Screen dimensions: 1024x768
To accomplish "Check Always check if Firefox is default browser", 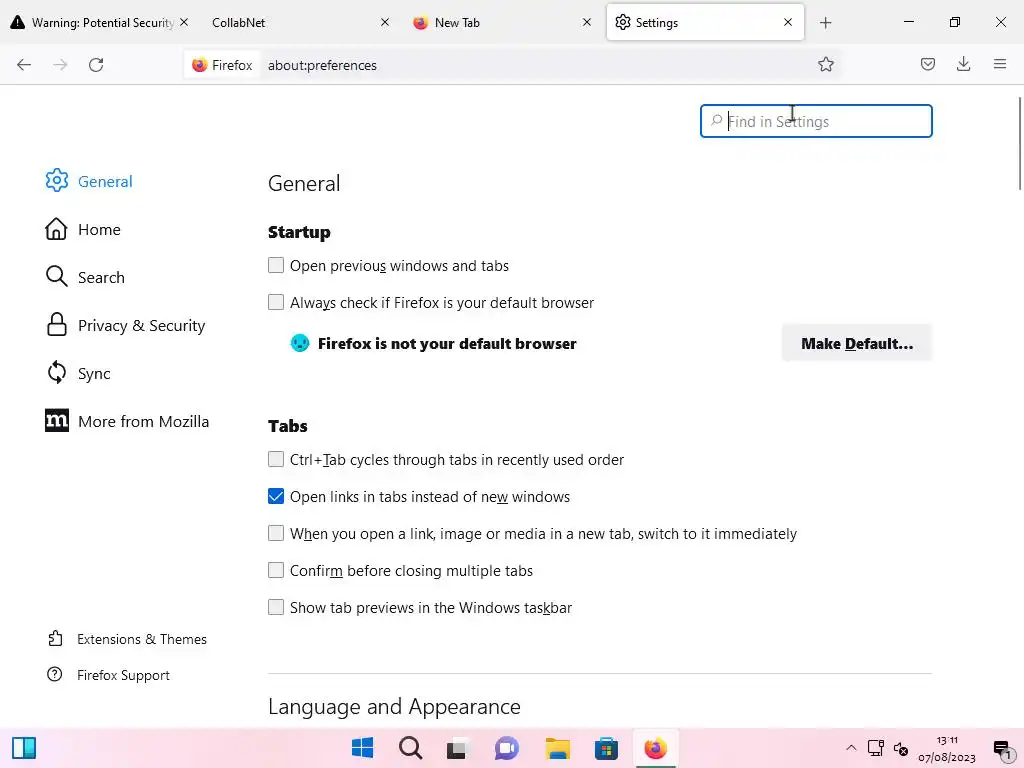I will (x=276, y=302).
